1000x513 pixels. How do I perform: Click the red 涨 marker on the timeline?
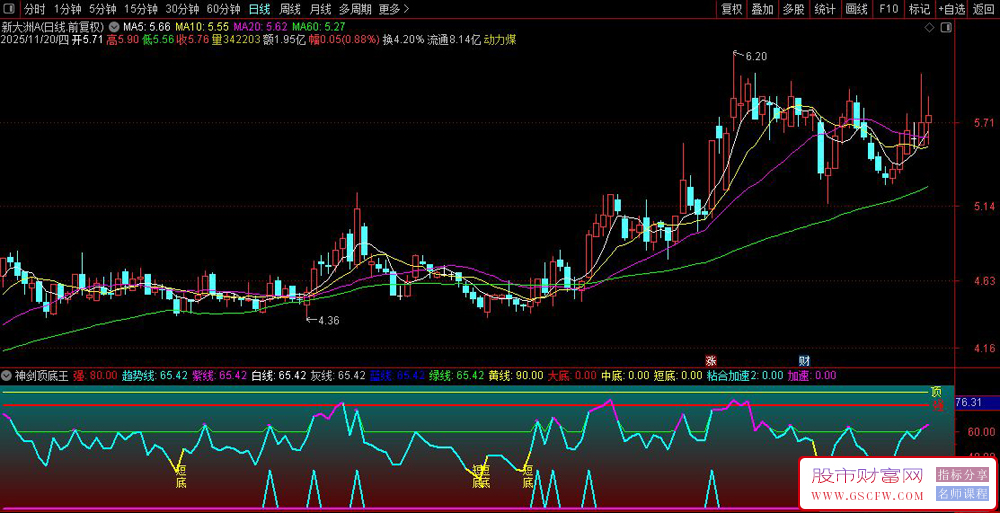pos(711,360)
